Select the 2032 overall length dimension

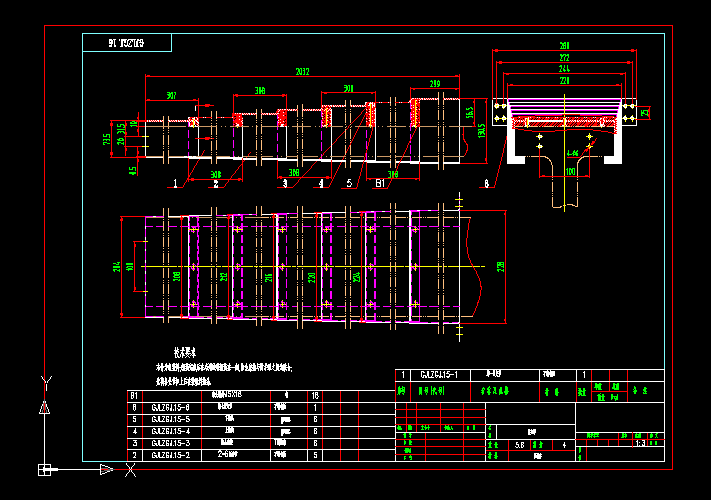coord(302,71)
